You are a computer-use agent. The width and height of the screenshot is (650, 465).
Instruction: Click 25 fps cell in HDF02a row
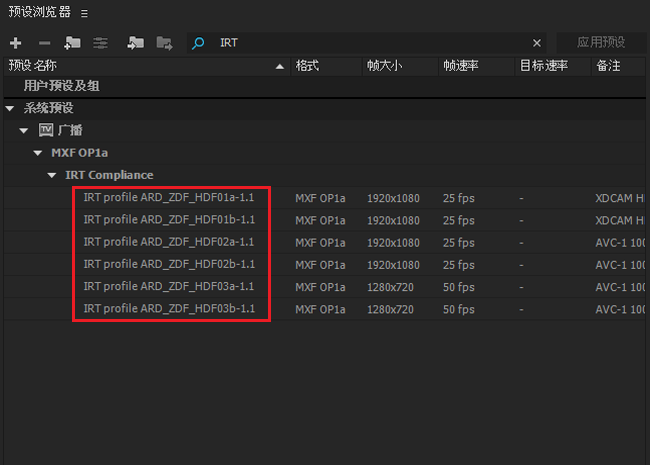click(458, 243)
